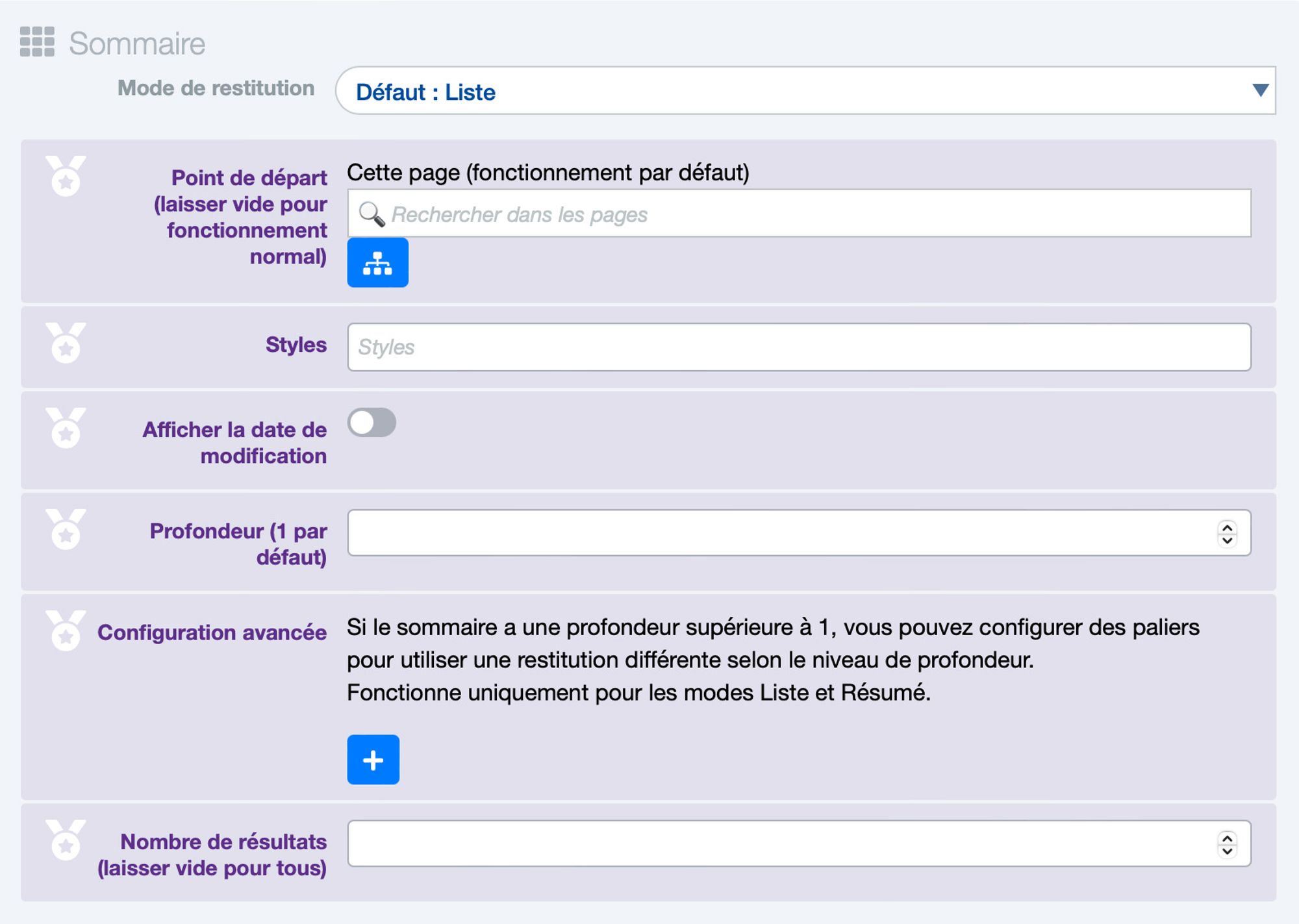This screenshot has height=924, width=1299.
Task: Decrease Profondeur value with stepper arrow
Action: (1227, 540)
